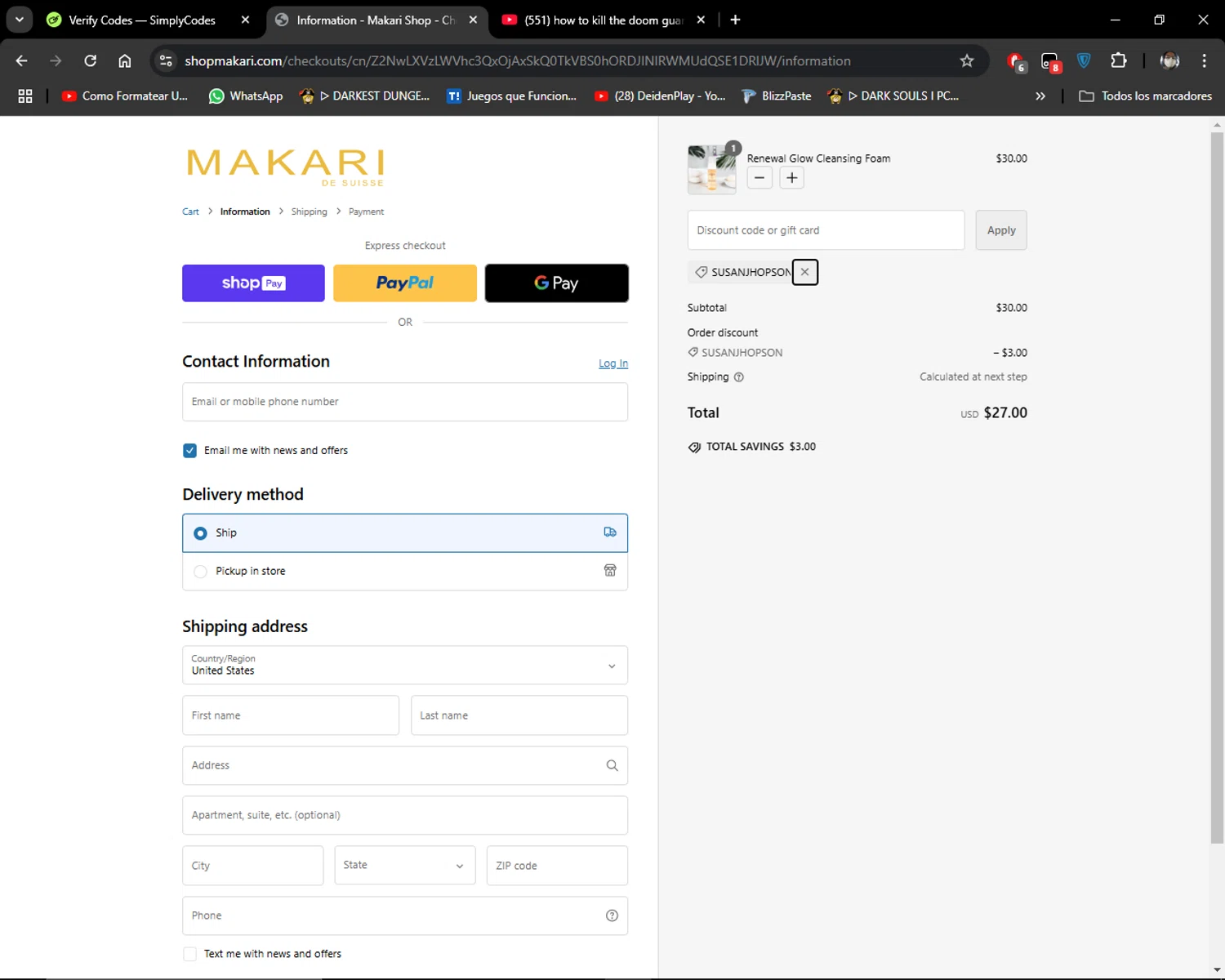Open DARK SOULS I PC... bookmark

(x=893, y=96)
